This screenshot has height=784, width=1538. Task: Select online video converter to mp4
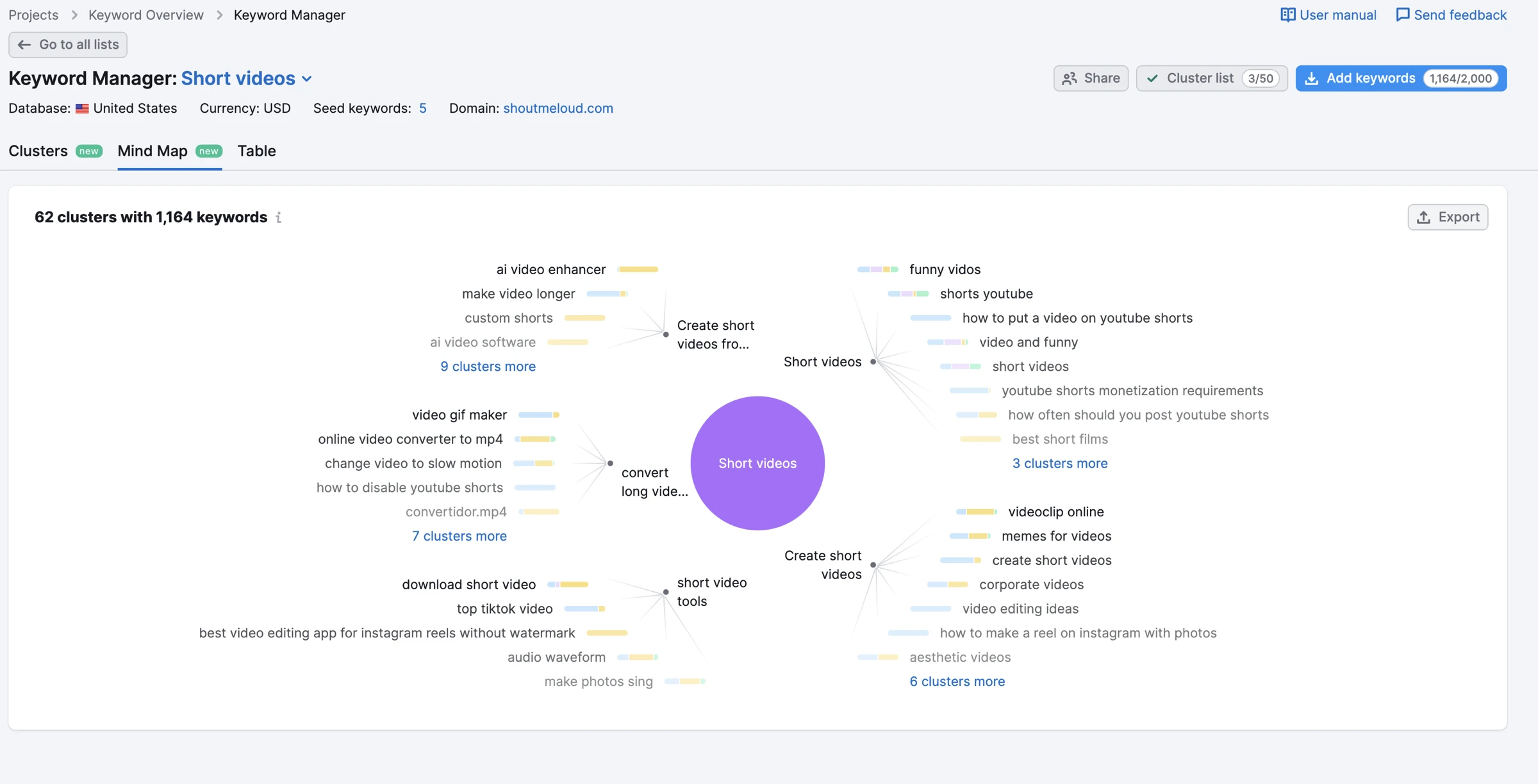coord(410,439)
